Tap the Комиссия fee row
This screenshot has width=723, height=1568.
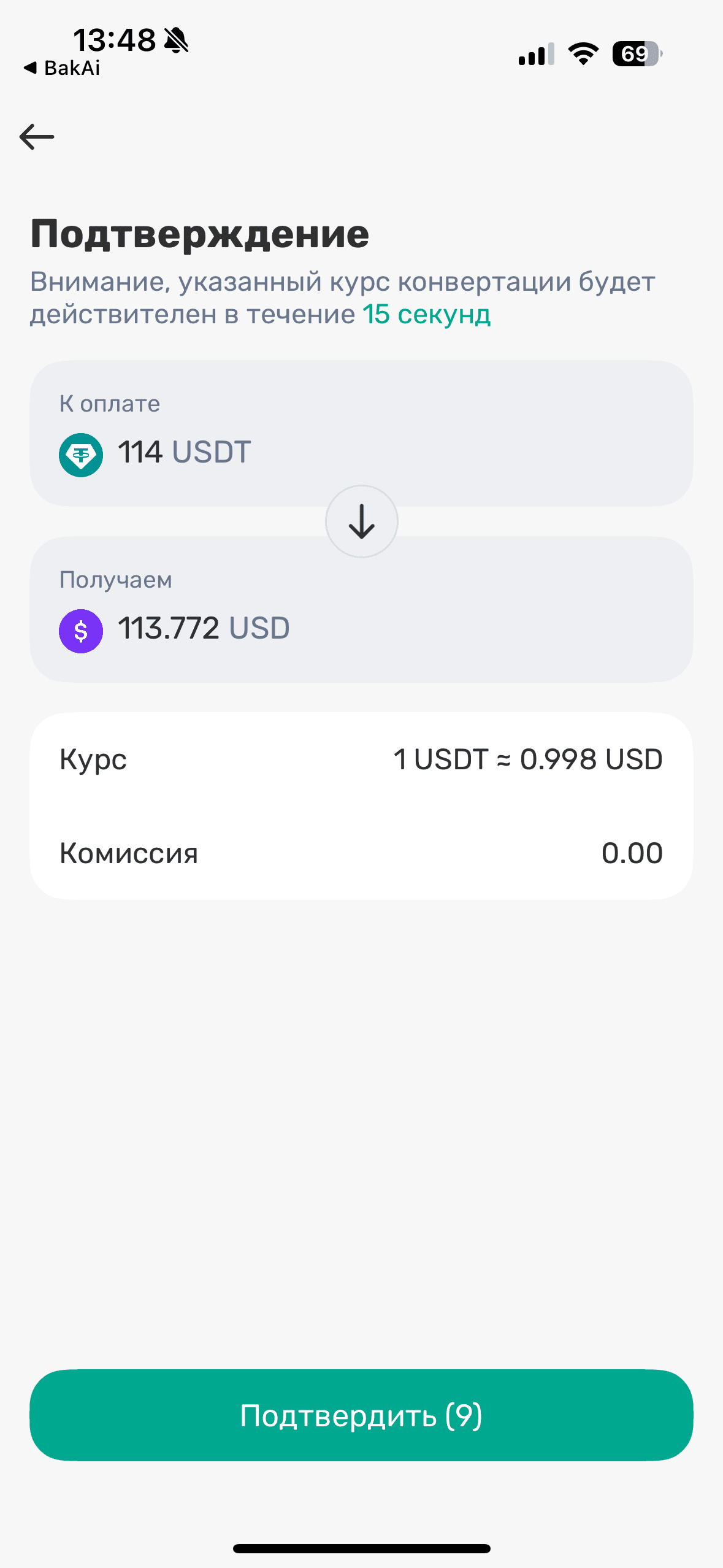[x=362, y=853]
